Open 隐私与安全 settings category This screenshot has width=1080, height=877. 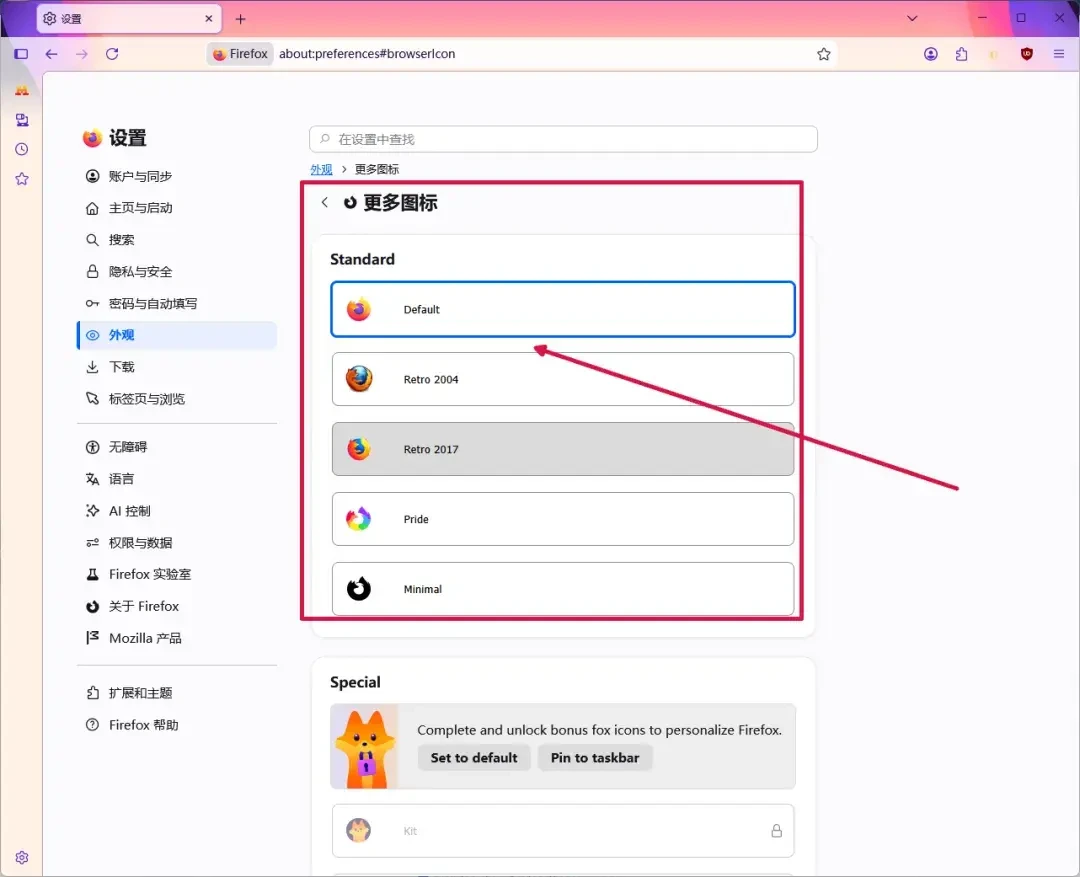[177, 271]
